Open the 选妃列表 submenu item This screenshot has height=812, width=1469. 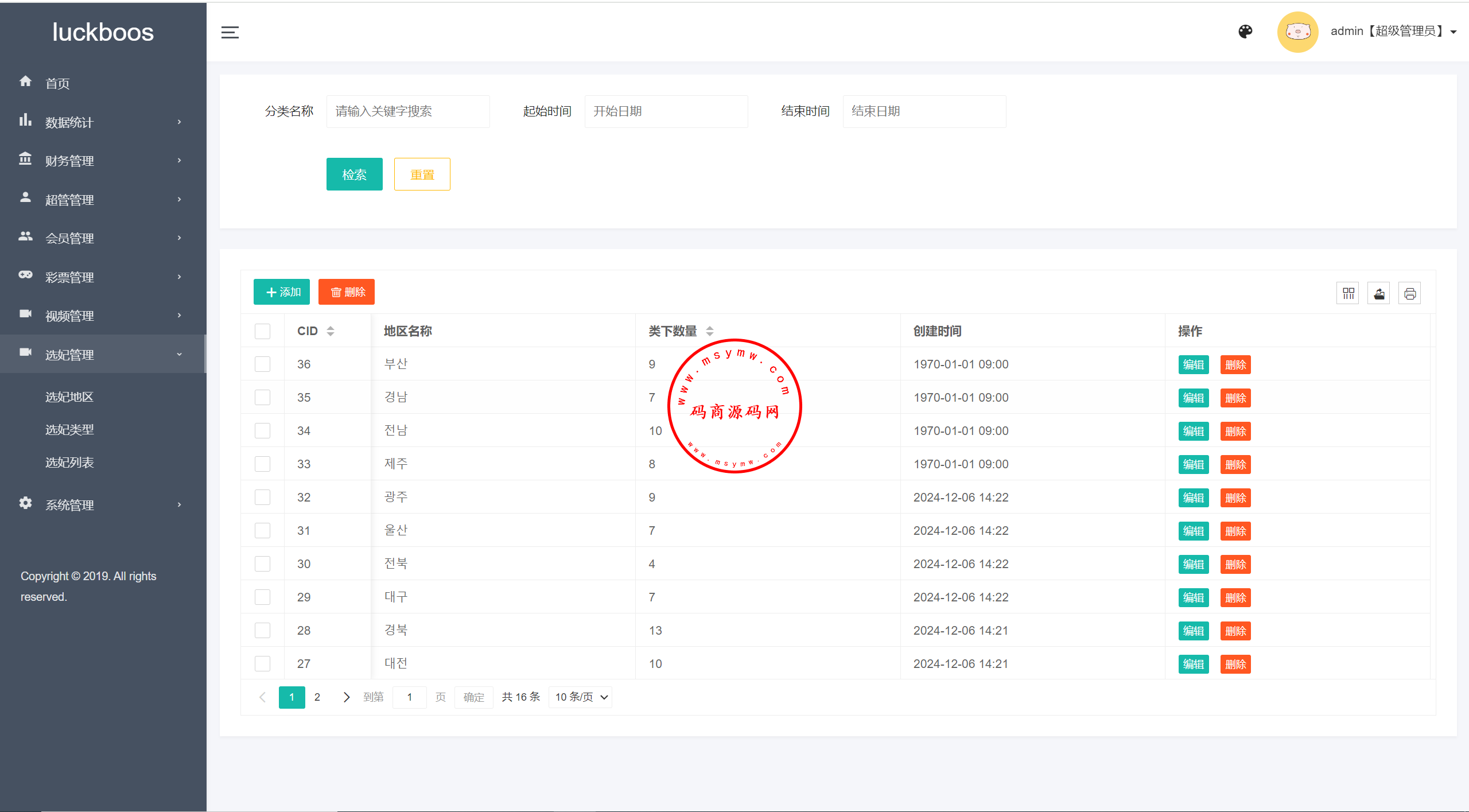click(x=69, y=463)
